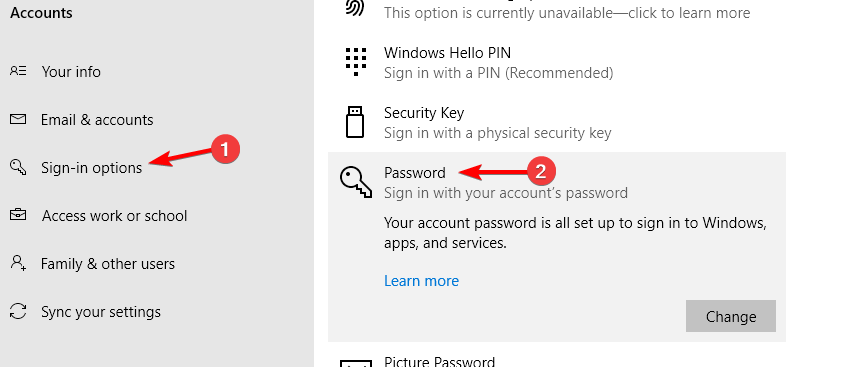
Task: Collapse the Password section header
Action: (x=557, y=182)
